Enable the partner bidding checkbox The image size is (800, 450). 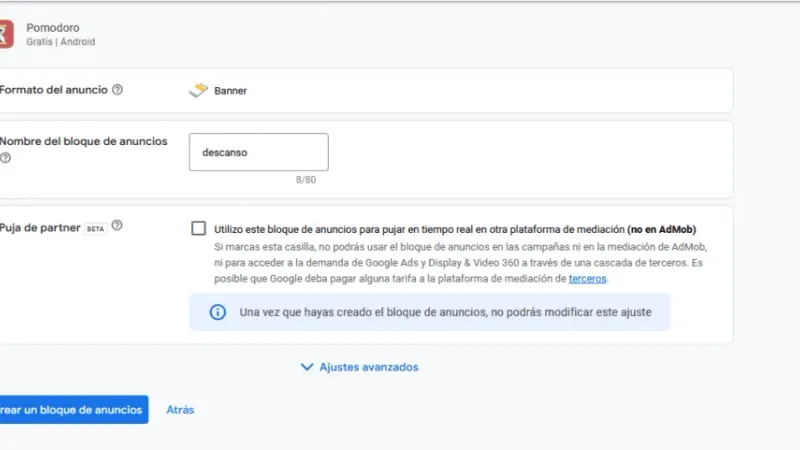[x=199, y=228]
